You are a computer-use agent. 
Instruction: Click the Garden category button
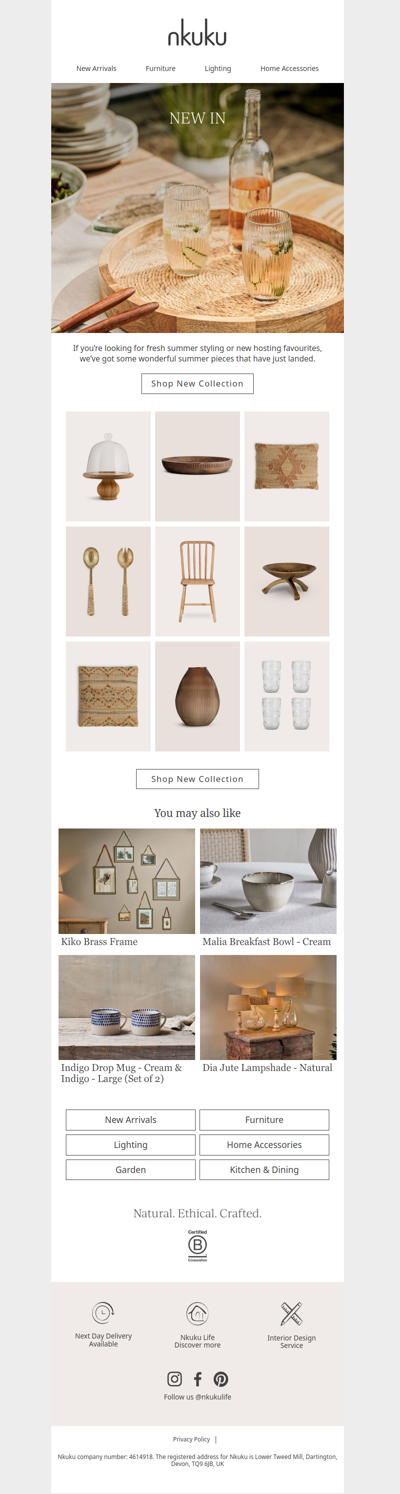131,1170
